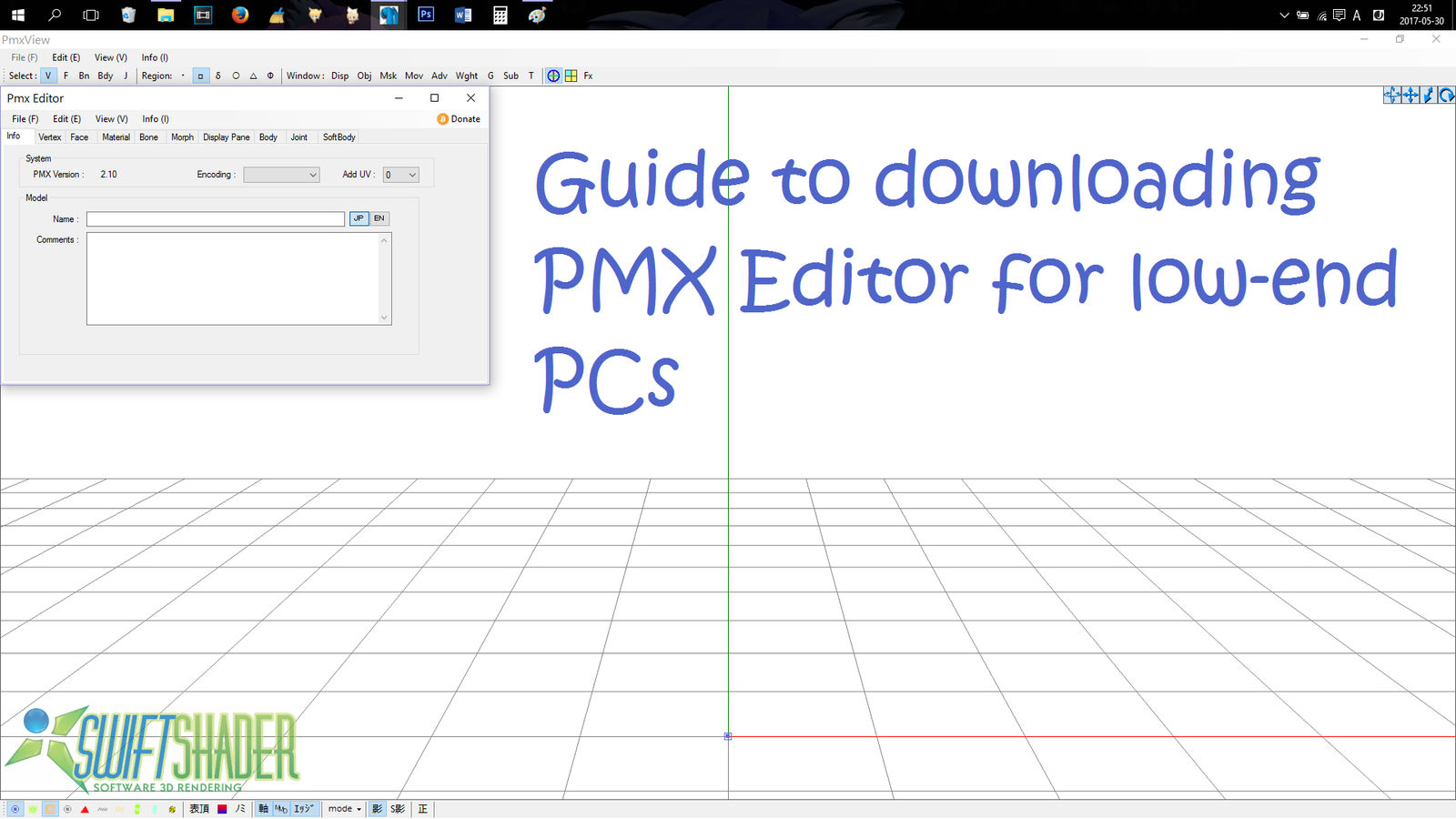Toggle the 表頂 display option in status bar
1456x819 pixels.
point(198,808)
